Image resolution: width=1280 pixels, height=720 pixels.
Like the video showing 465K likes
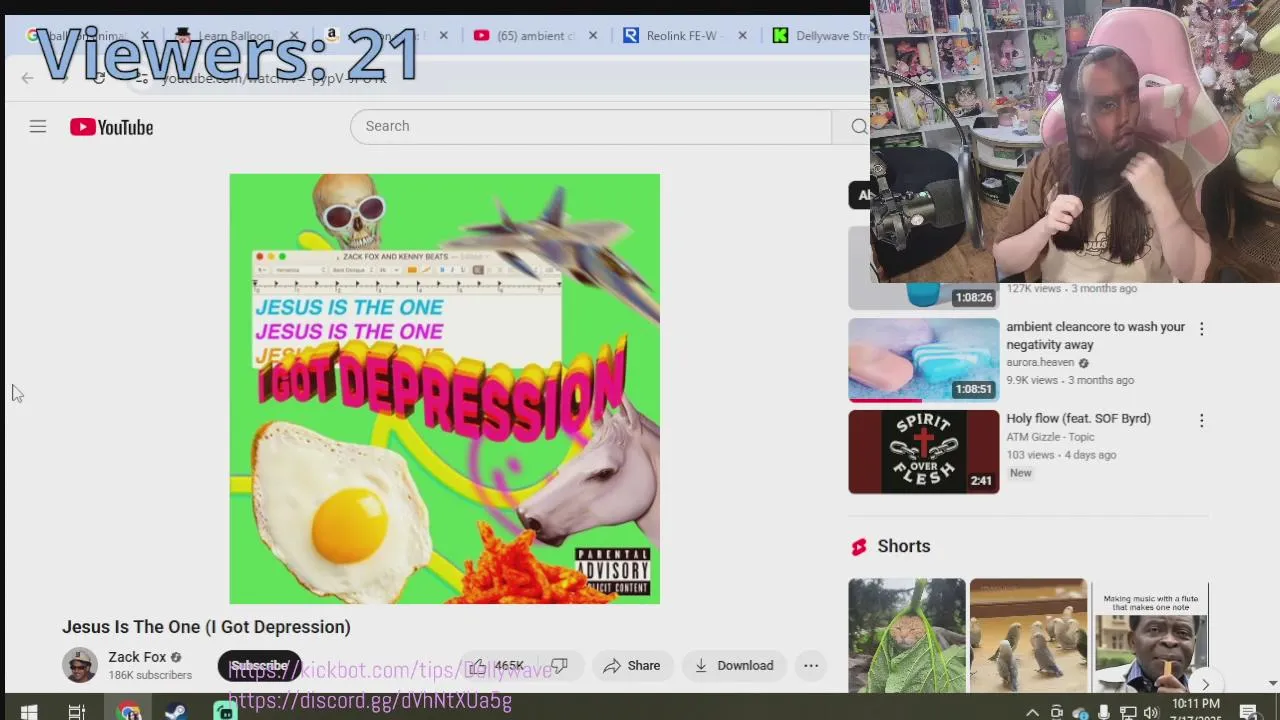497,666
